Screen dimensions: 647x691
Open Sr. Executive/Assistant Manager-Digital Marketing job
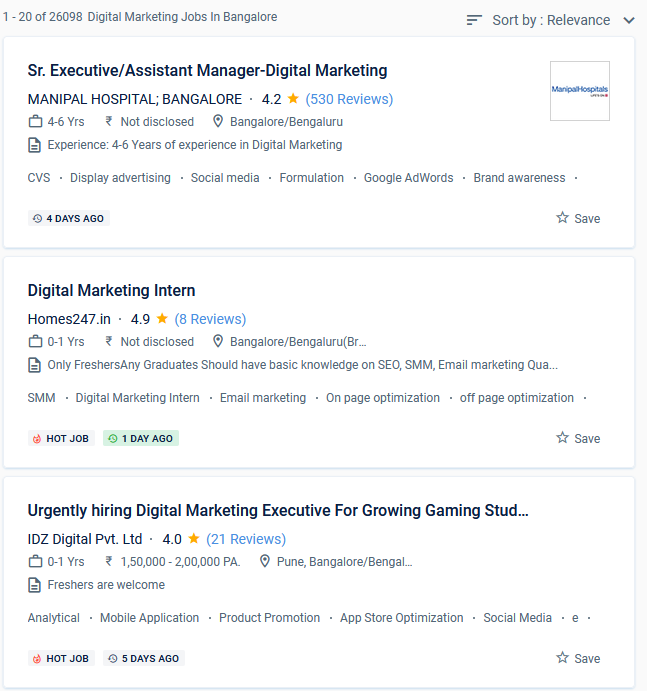[207, 71]
